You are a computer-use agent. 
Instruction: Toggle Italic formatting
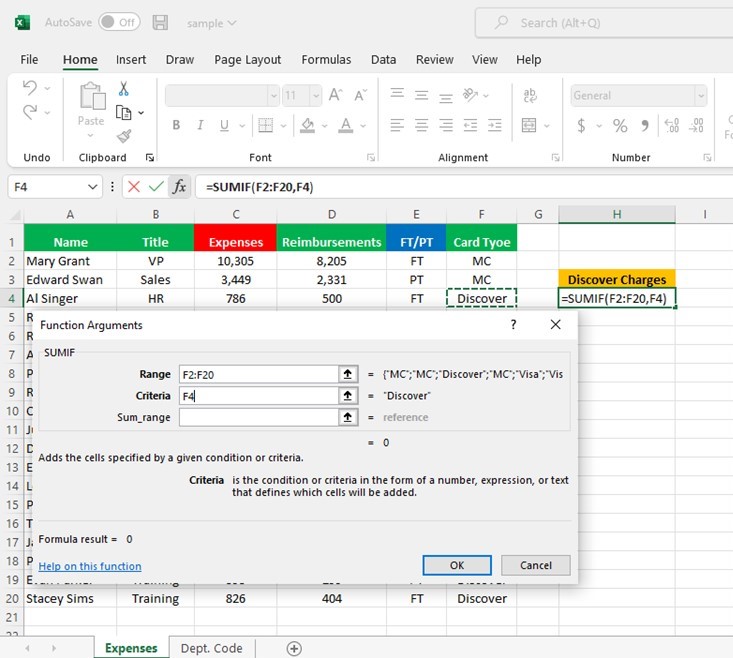(x=200, y=125)
